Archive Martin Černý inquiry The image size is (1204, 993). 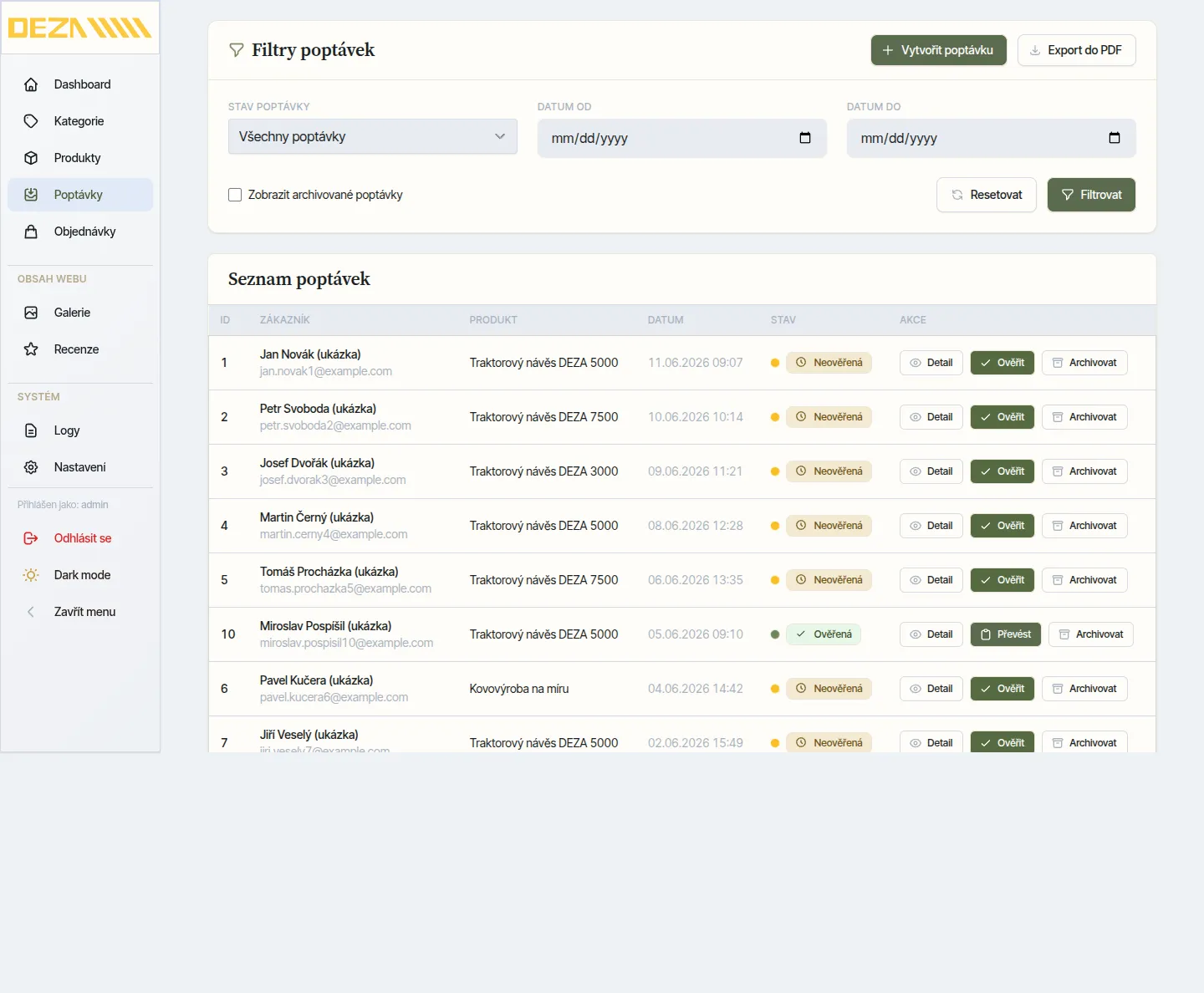coord(1084,526)
